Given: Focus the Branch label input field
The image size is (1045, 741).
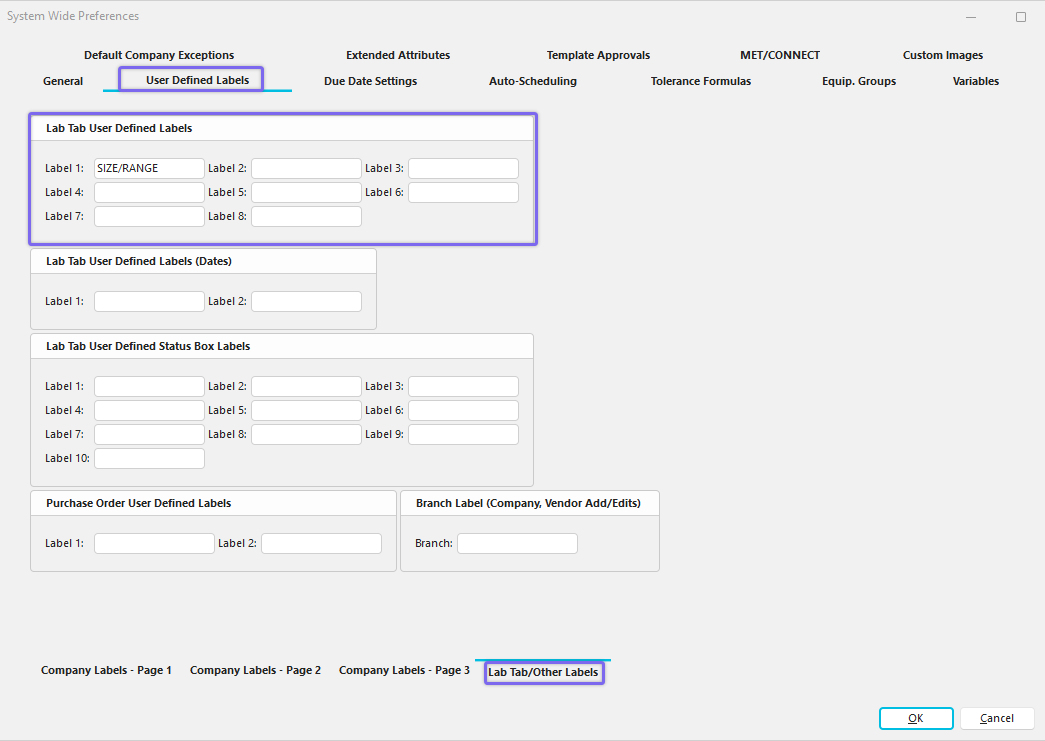Looking at the screenshot, I should [x=517, y=544].
